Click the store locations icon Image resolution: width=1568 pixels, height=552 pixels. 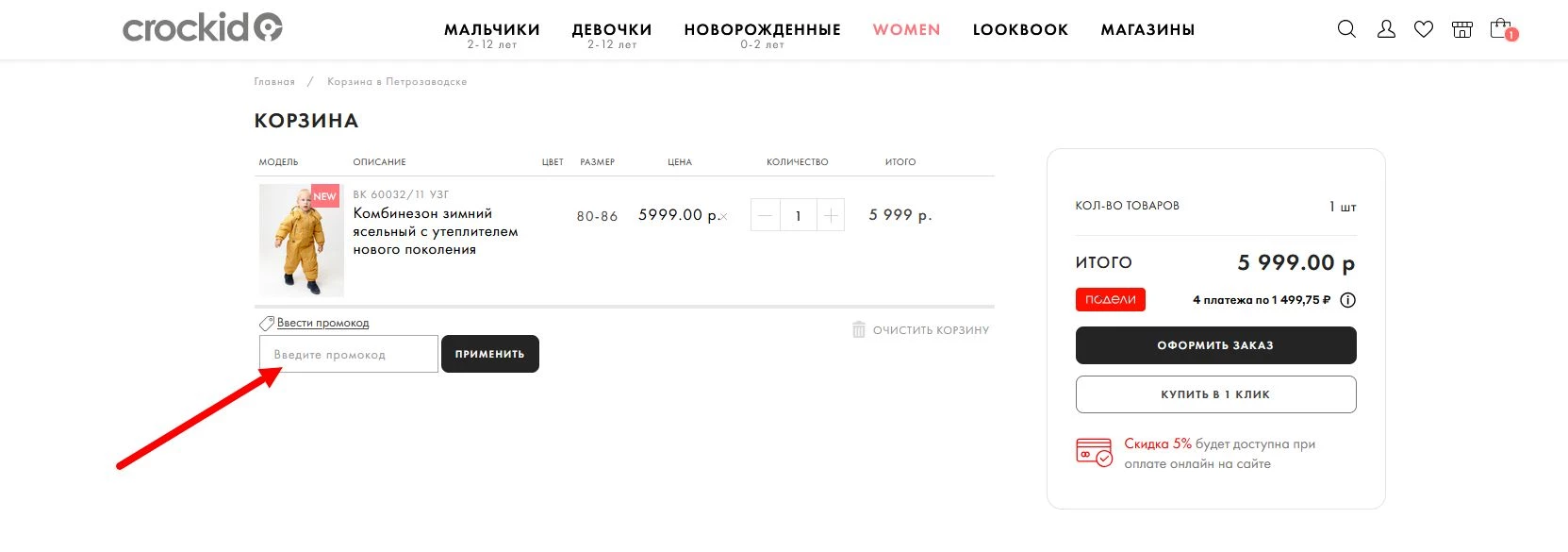tap(1462, 29)
